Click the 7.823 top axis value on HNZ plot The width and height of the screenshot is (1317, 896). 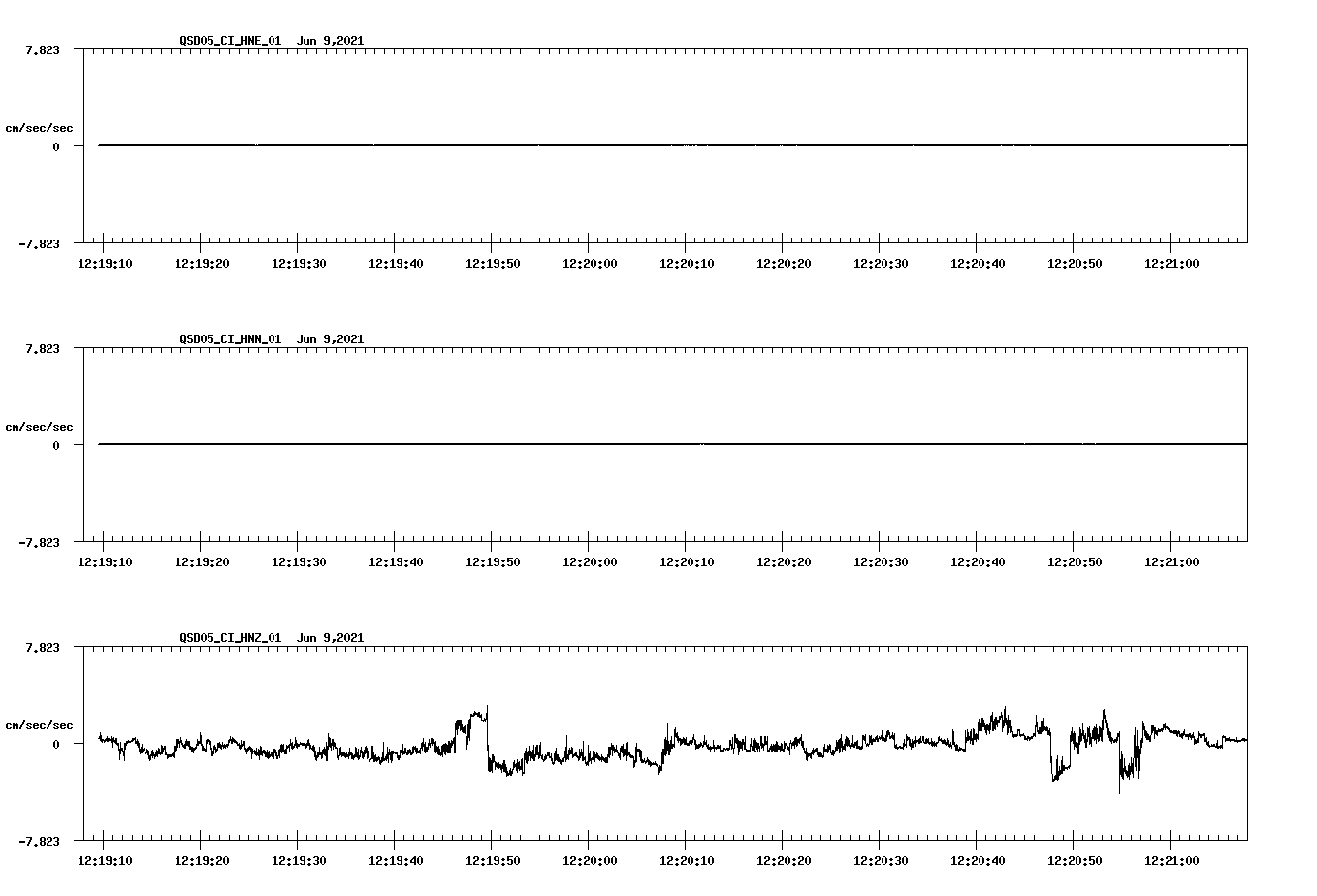coord(43,648)
